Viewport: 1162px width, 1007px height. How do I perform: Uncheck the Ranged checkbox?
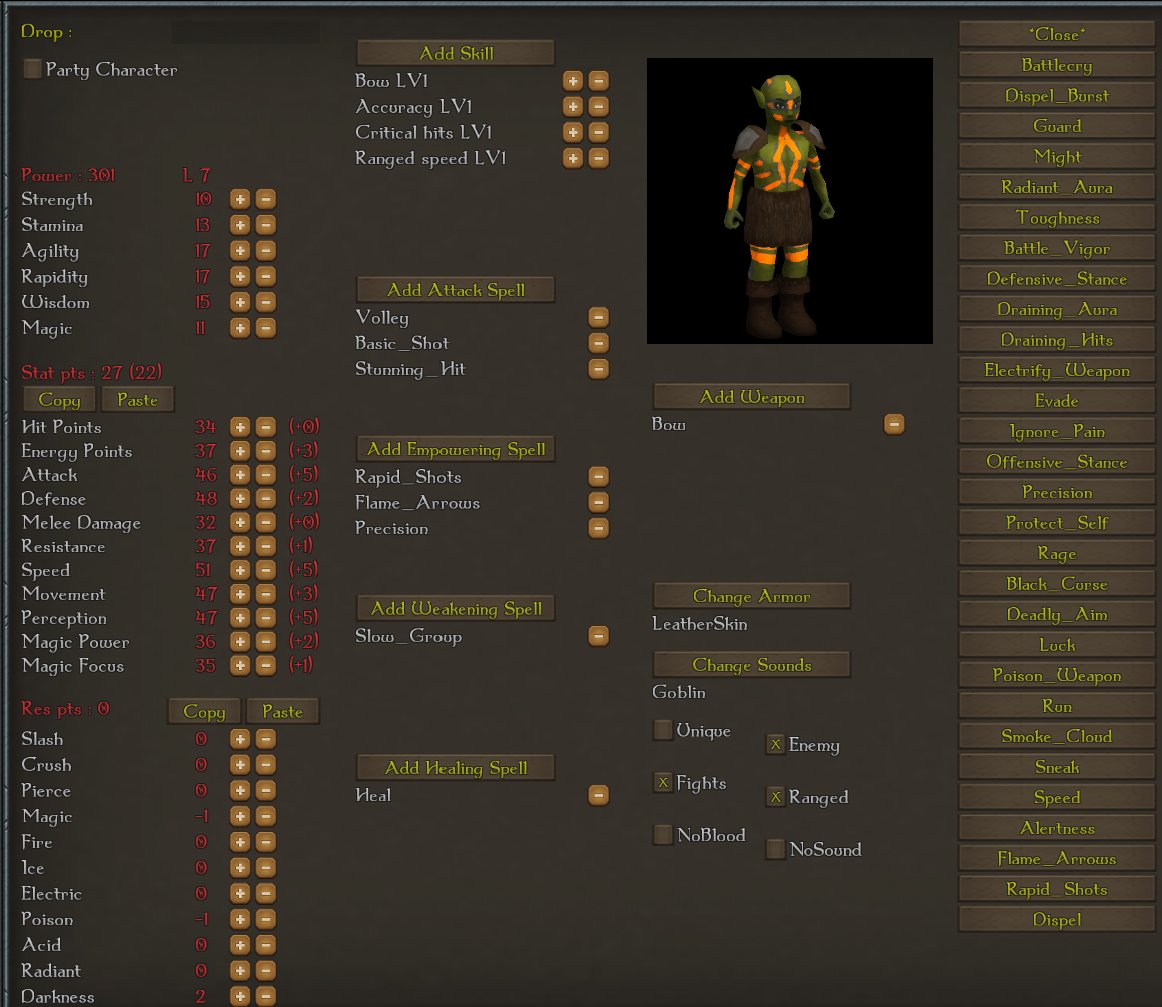click(775, 797)
